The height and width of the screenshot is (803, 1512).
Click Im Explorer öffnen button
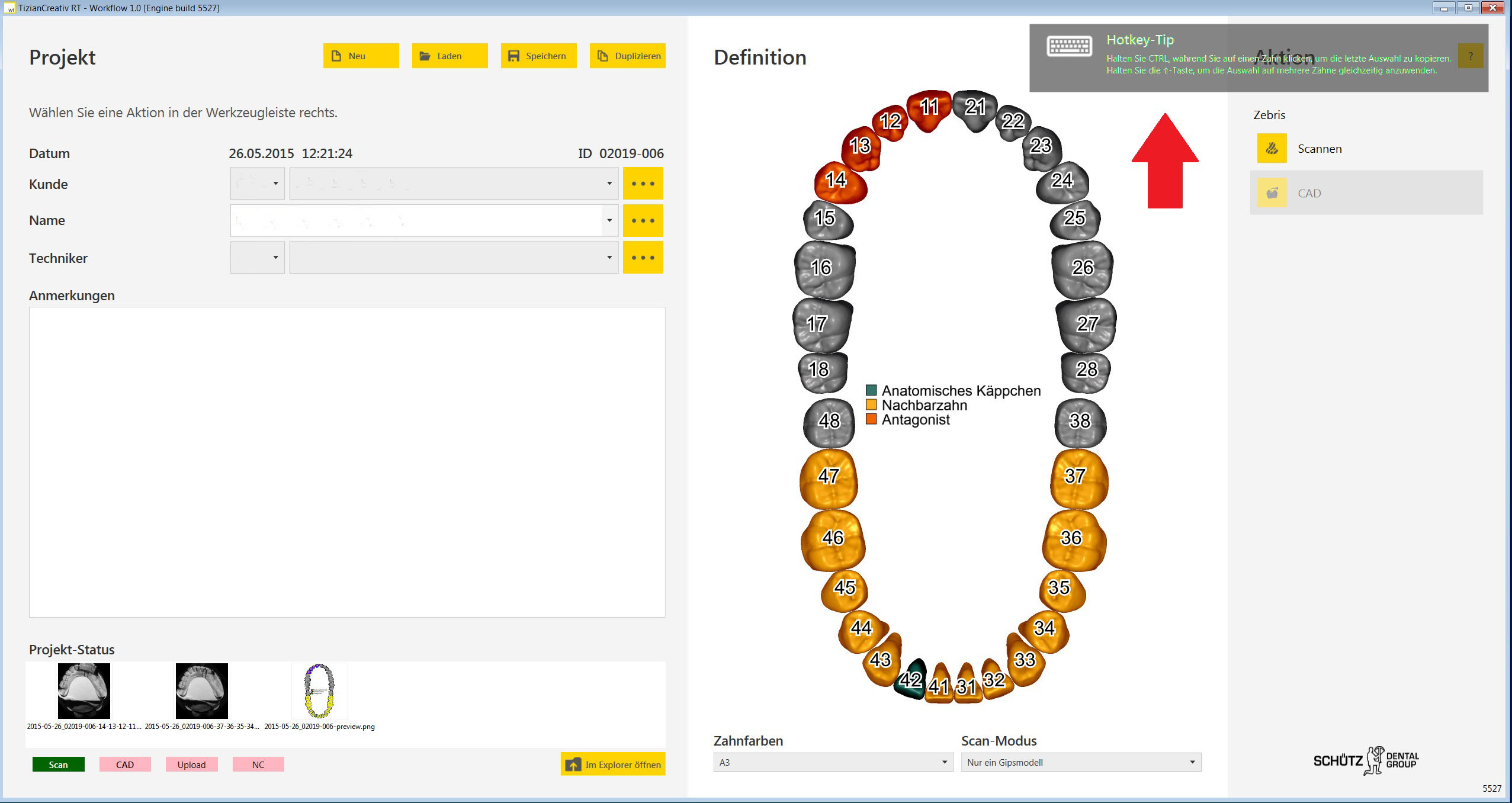pyautogui.click(x=613, y=765)
